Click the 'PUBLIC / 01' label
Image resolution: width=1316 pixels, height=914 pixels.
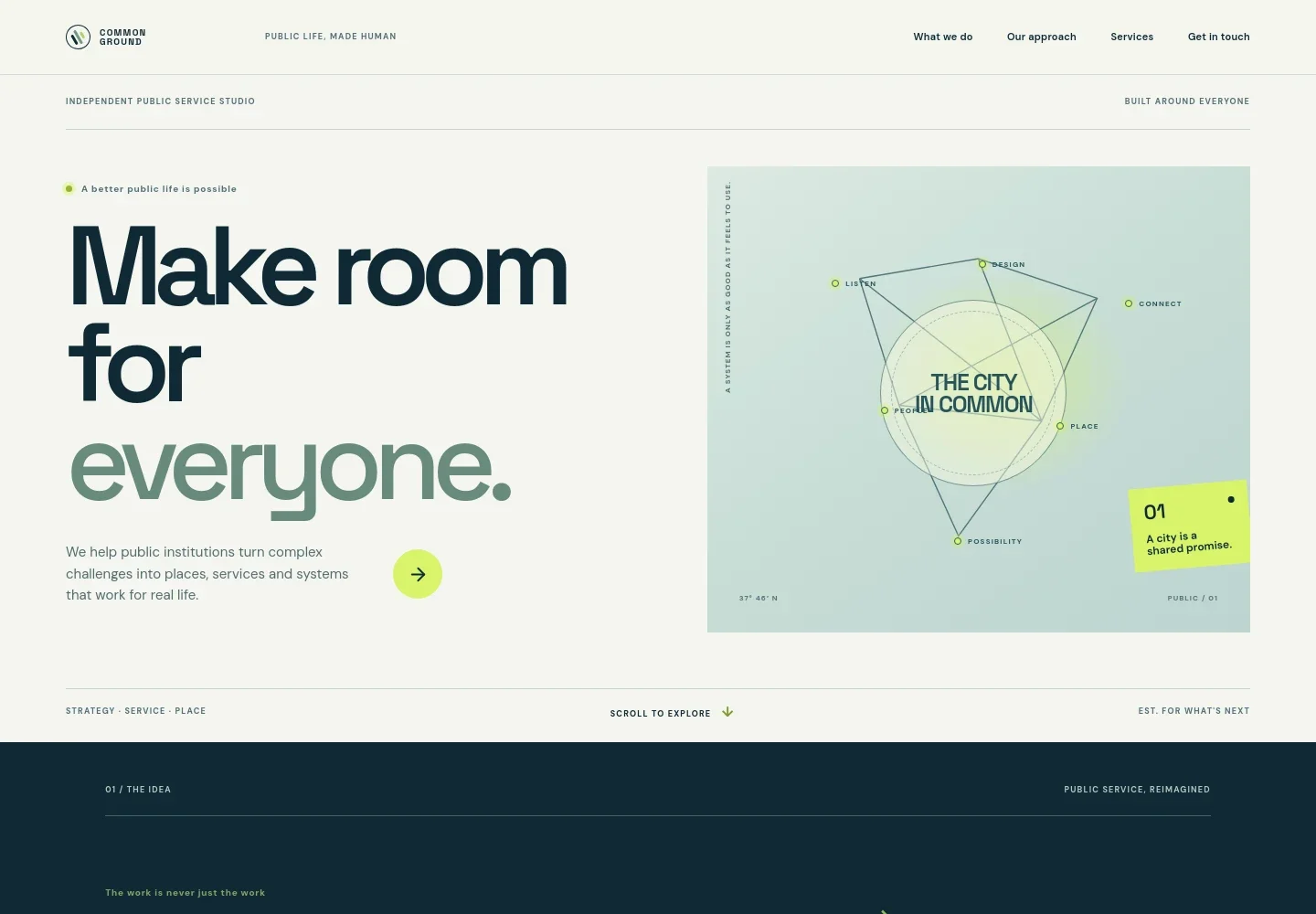[1193, 599]
